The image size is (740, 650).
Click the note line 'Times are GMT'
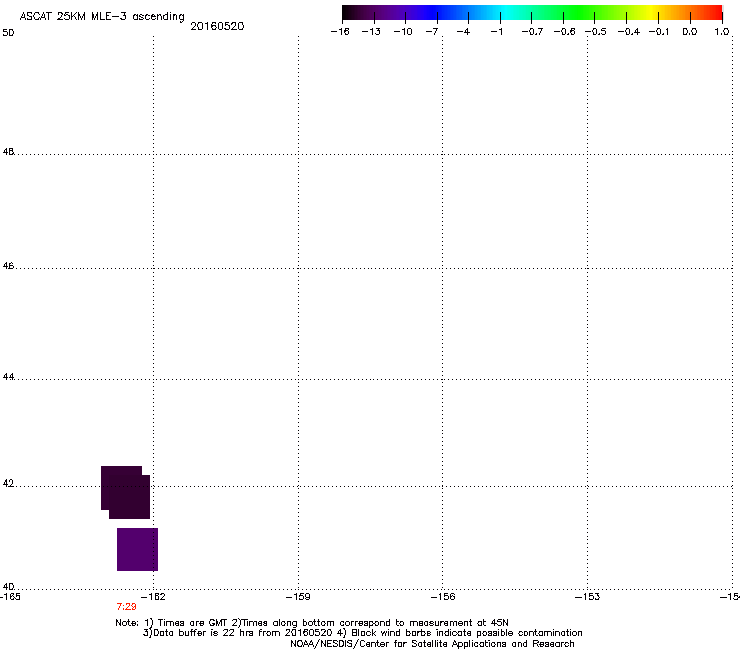pos(312,623)
